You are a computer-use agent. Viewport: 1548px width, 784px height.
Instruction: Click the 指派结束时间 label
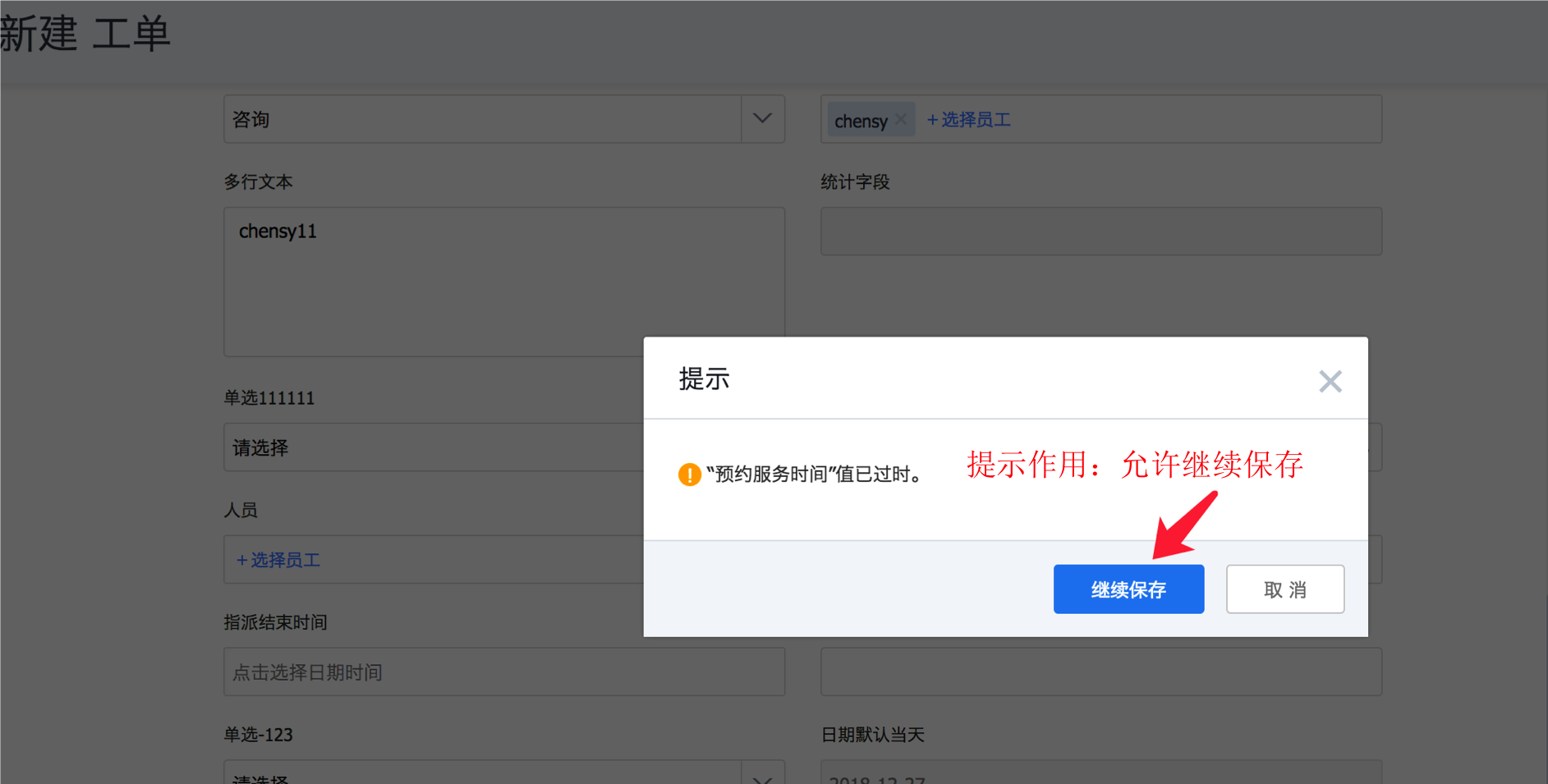click(275, 622)
